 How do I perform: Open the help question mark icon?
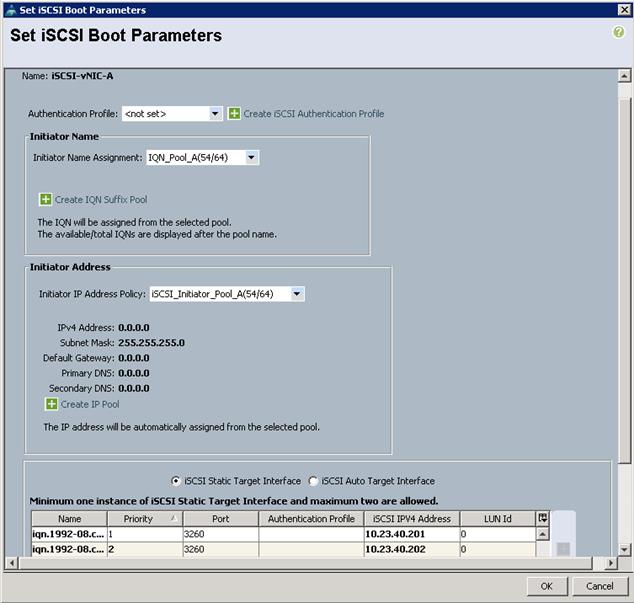[618, 32]
